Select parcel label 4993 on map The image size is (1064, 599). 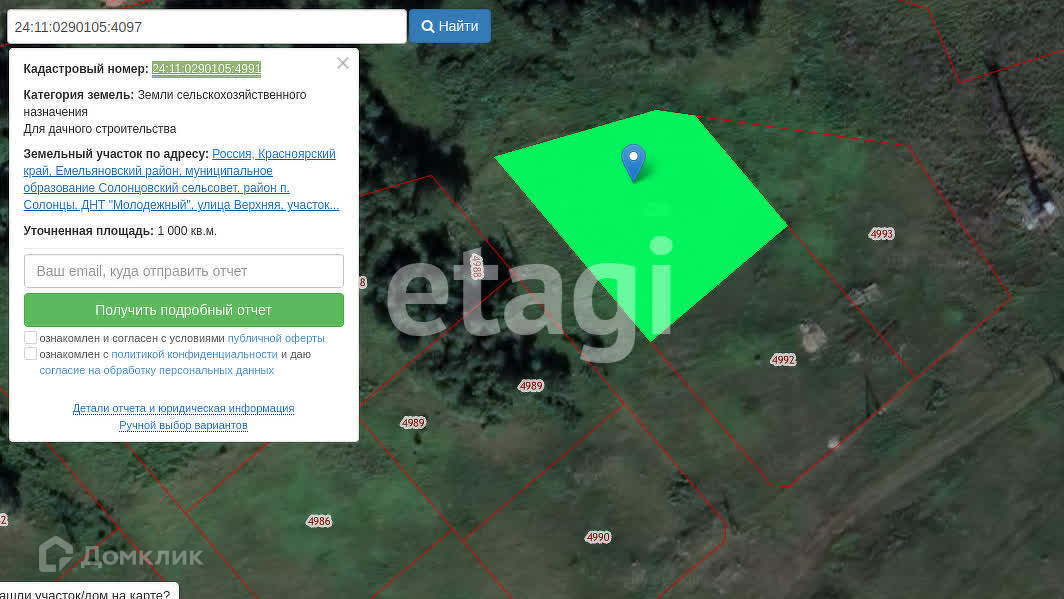tap(881, 234)
